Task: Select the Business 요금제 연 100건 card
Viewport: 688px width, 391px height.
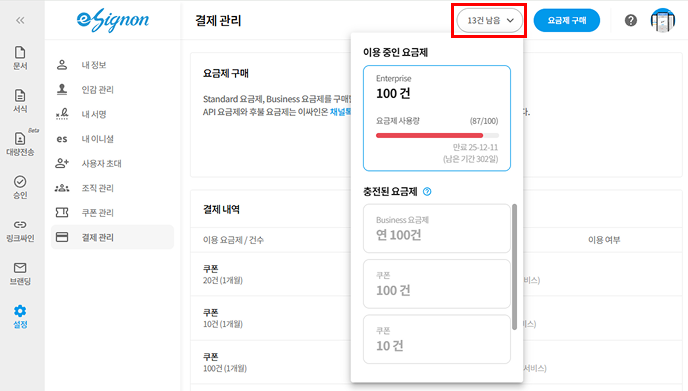Action: coord(437,228)
